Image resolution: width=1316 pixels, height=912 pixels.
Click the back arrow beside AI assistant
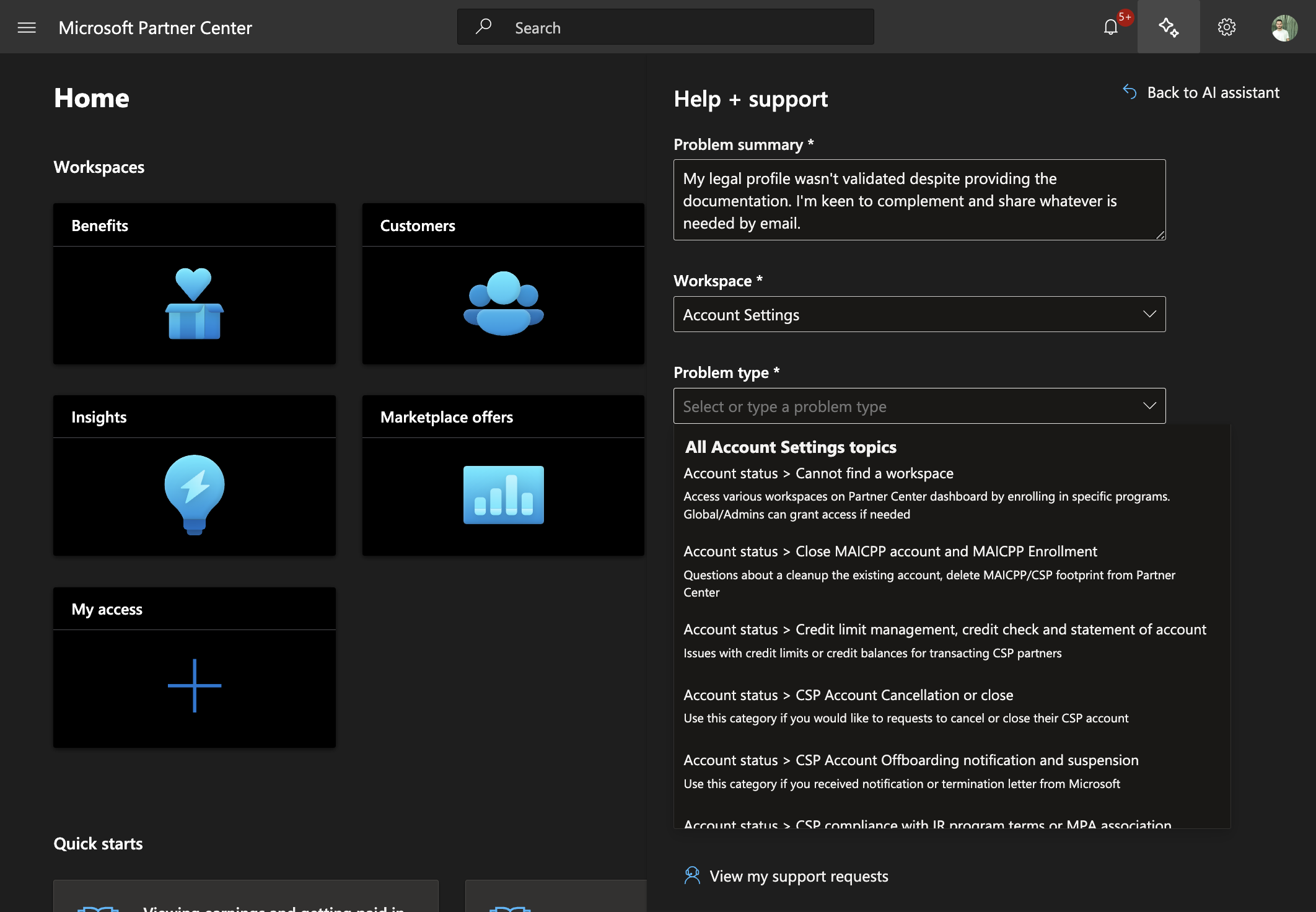pyautogui.click(x=1130, y=92)
